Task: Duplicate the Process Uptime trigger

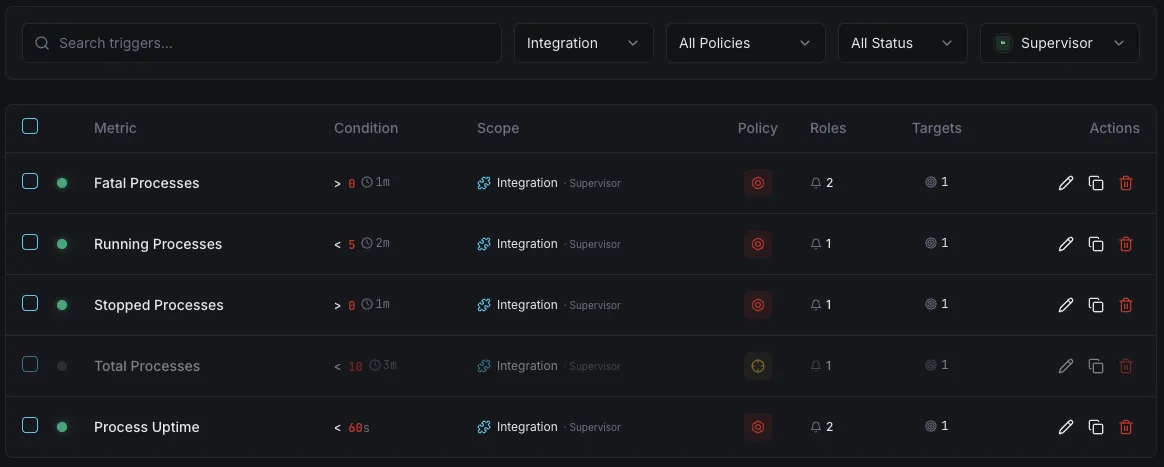Action: (x=1096, y=426)
